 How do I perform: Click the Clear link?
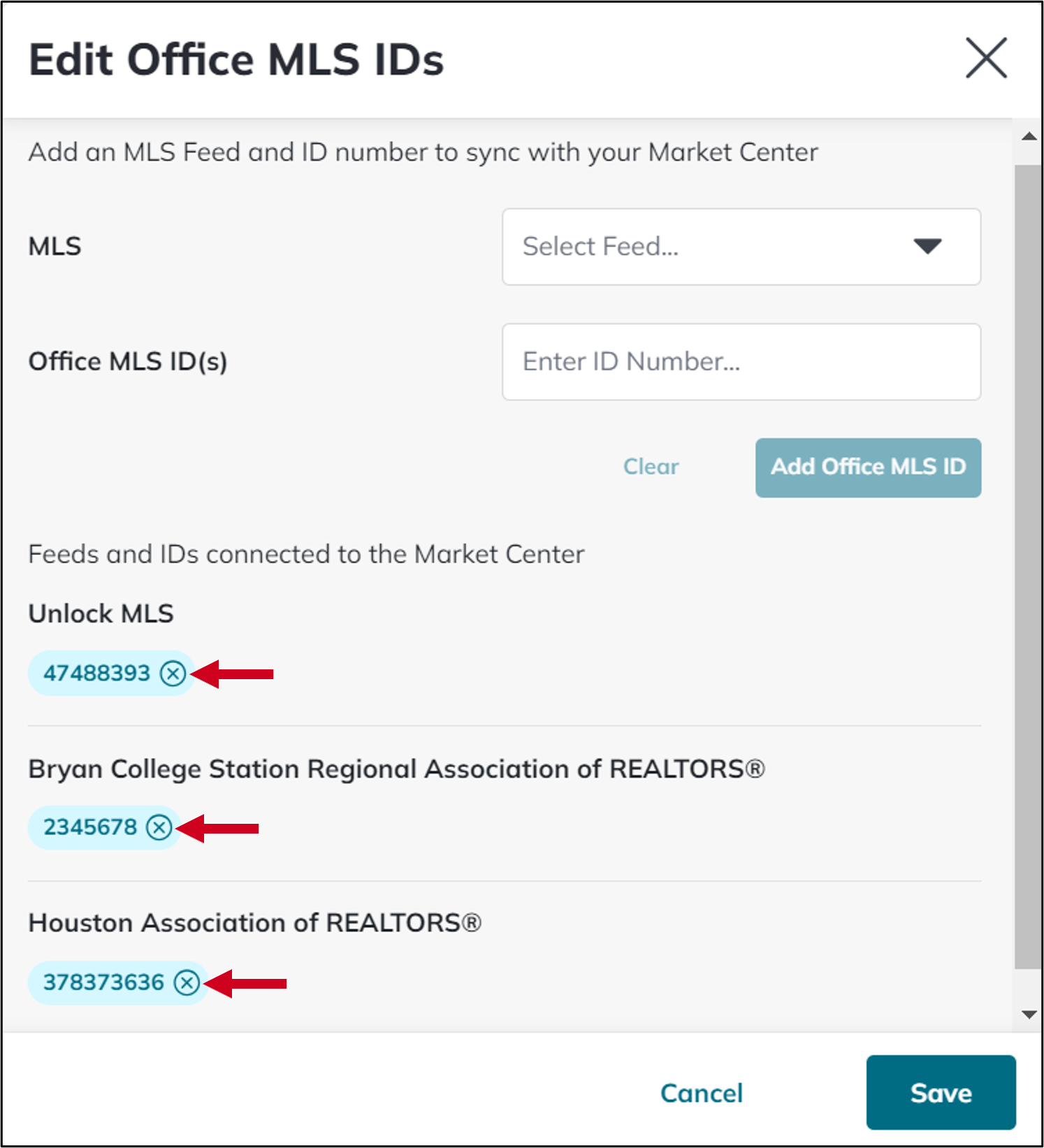pyautogui.click(x=650, y=467)
